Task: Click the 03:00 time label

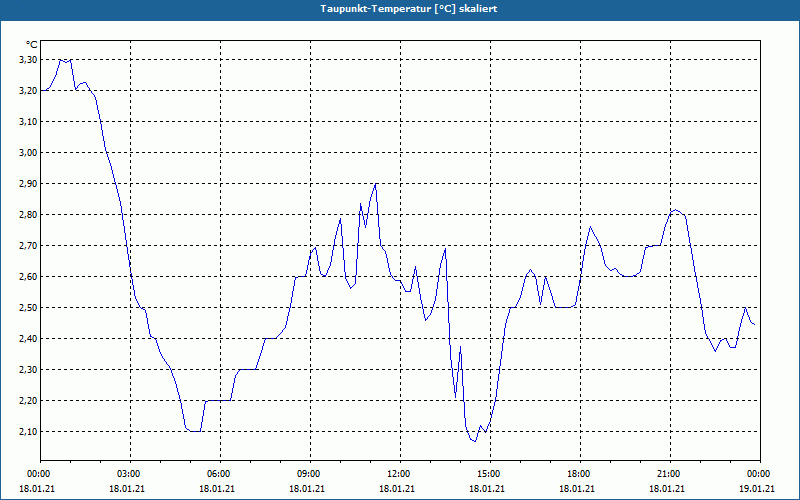Action: tap(131, 474)
